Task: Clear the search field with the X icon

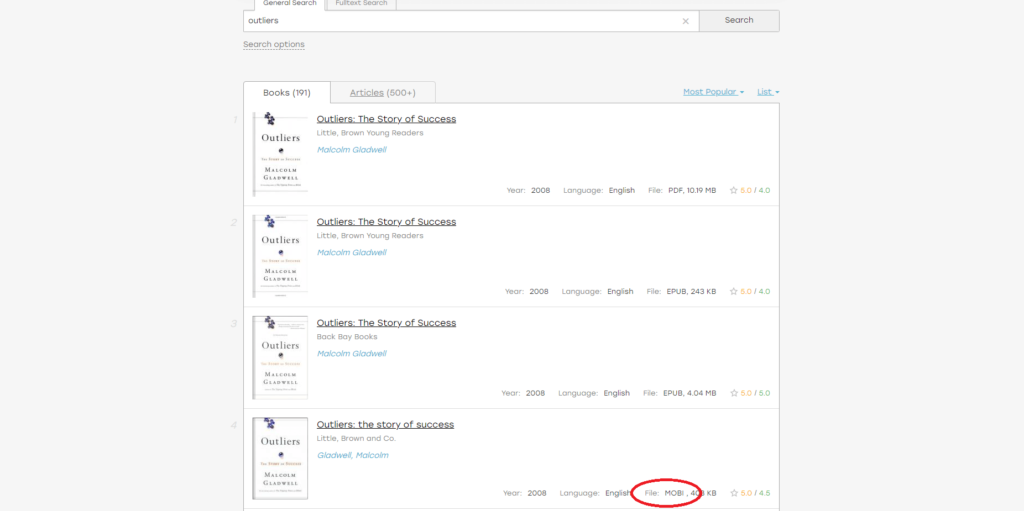Action: coord(685,21)
